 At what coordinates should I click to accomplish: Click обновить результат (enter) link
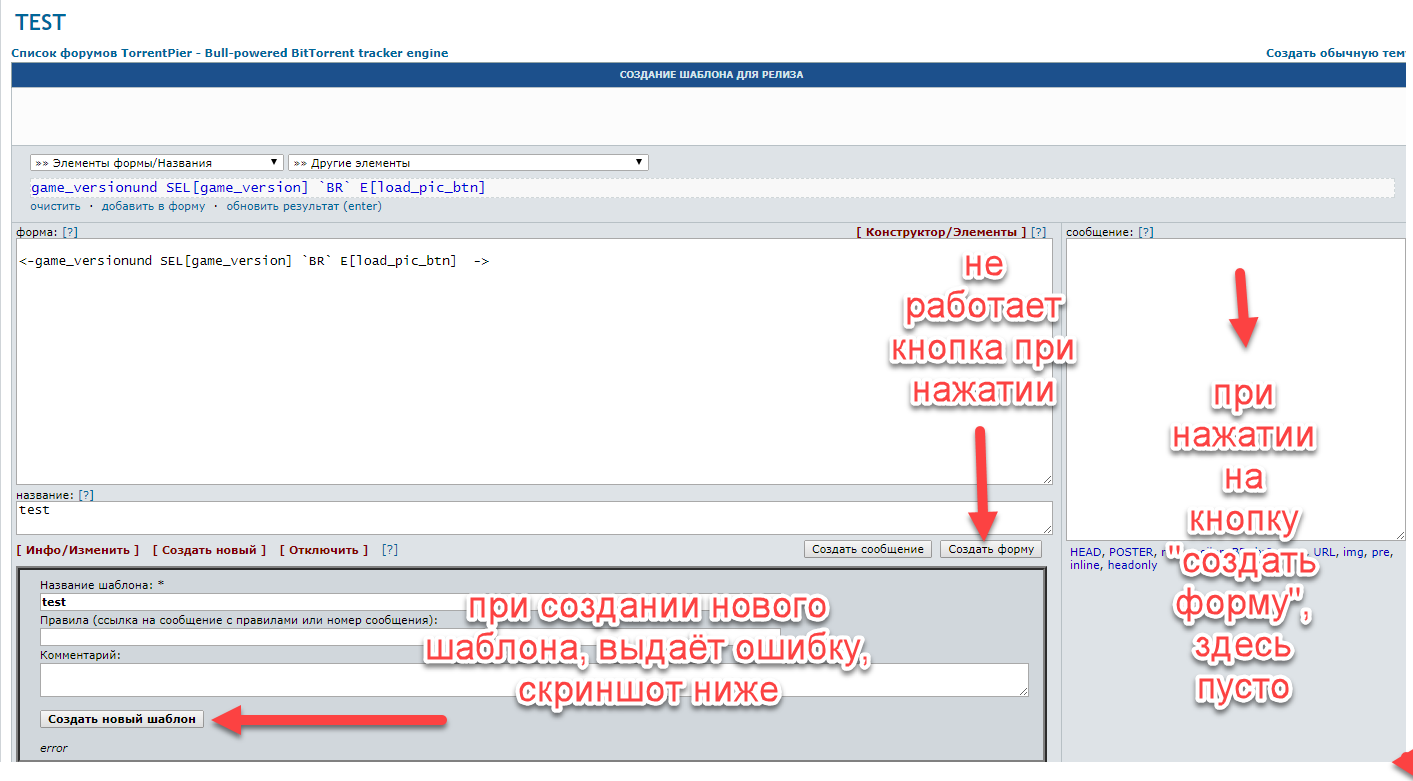(x=303, y=206)
